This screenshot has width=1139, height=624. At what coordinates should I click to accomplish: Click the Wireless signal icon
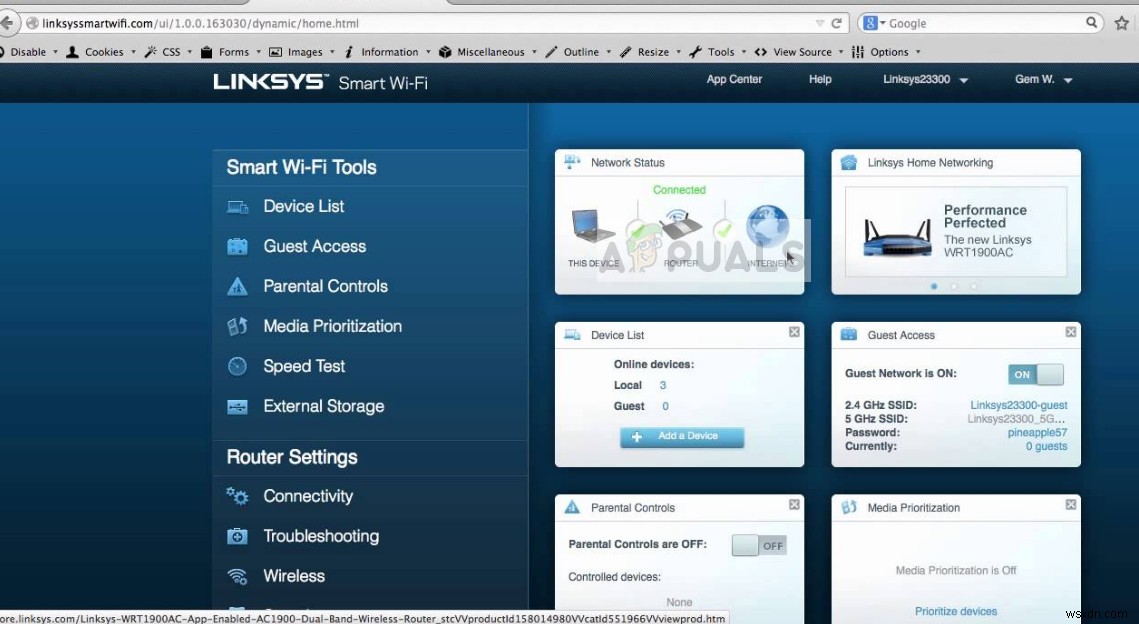click(238, 576)
